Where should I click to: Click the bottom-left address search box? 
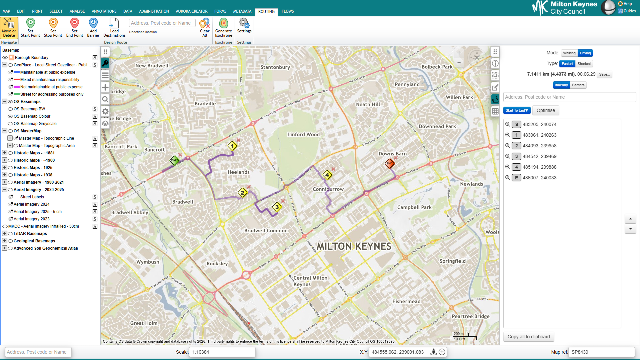pyautogui.click(x=38, y=352)
